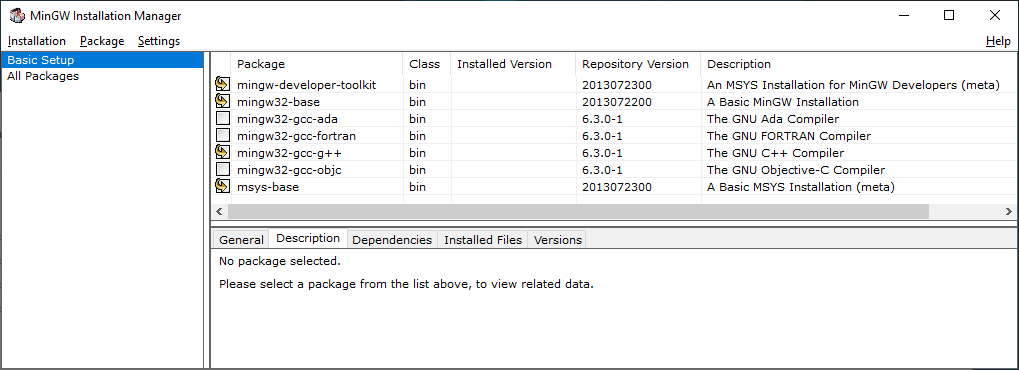
Task: Open the Settings menu
Action: (x=159, y=41)
